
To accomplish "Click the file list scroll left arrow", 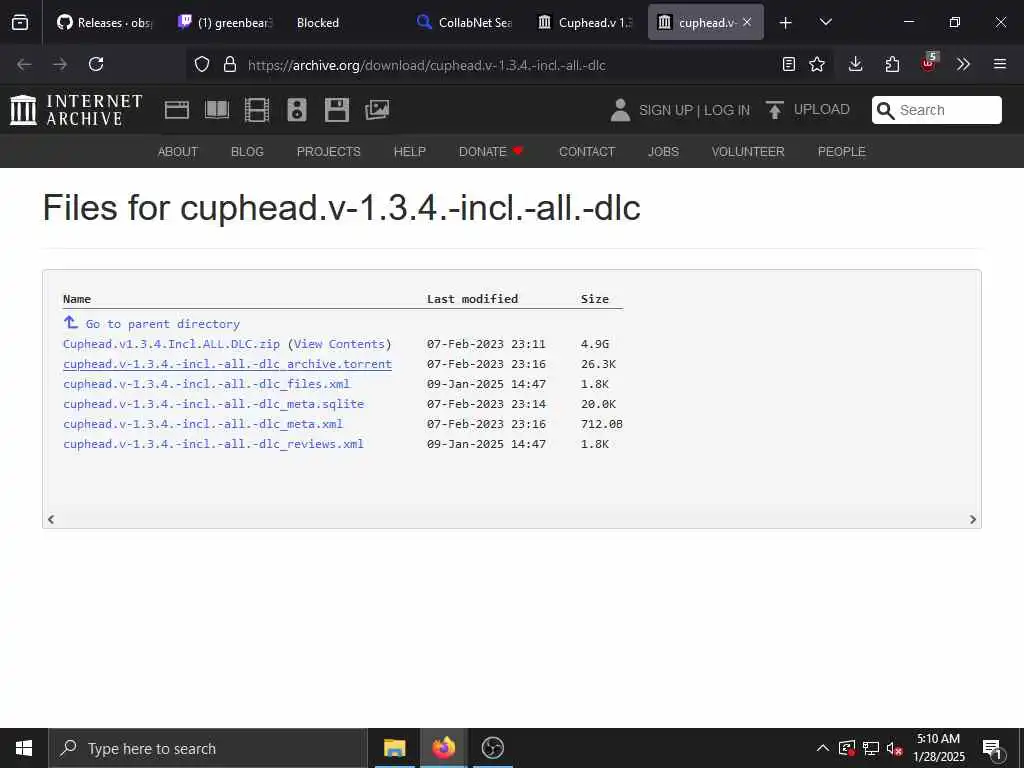I will [x=51, y=519].
